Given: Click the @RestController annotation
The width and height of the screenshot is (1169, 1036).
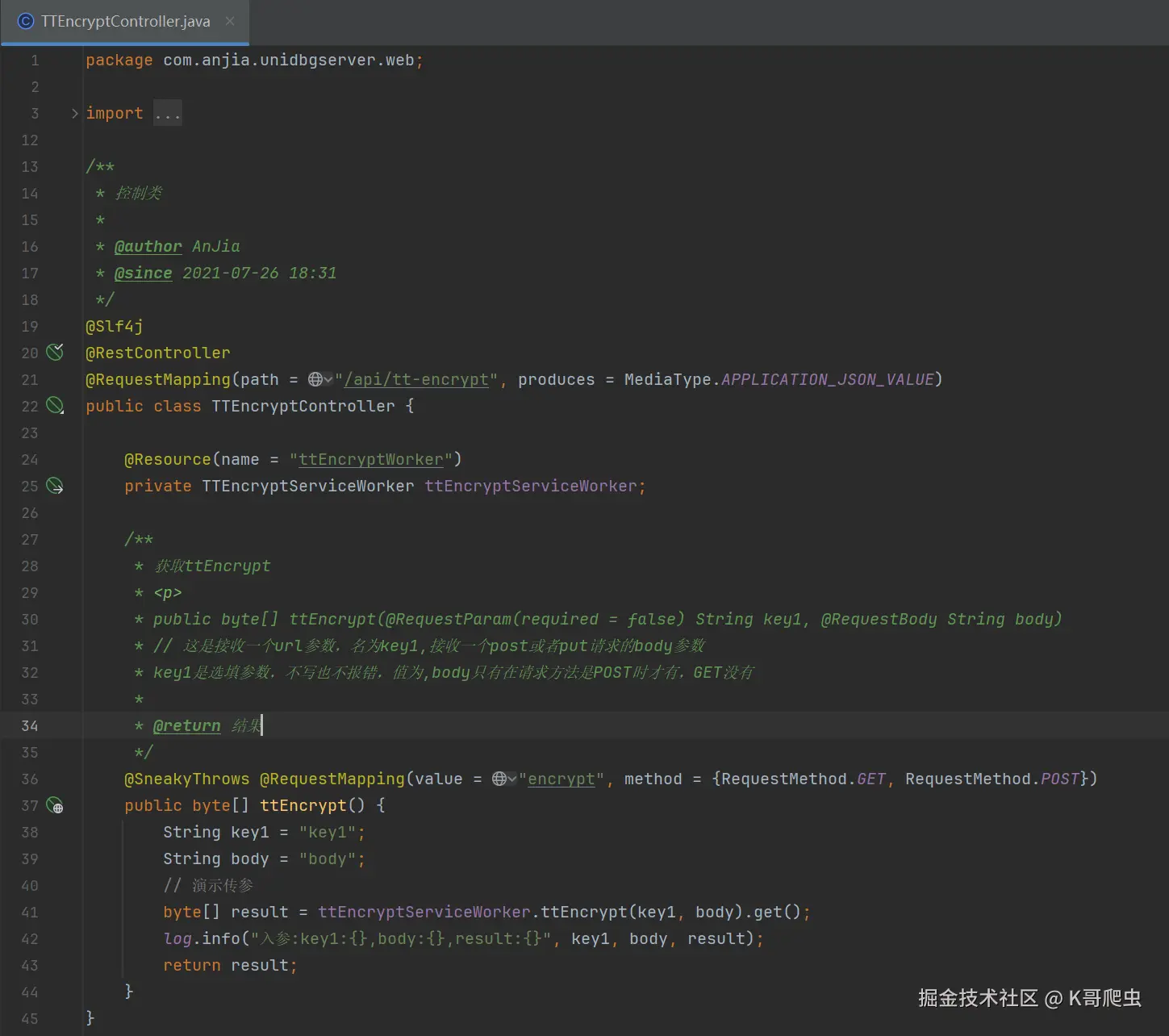Looking at the screenshot, I should [158, 353].
